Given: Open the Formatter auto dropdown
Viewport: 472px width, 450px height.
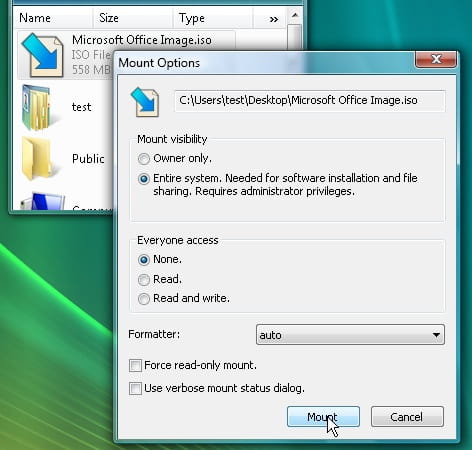Looking at the screenshot, I should point(350,335).
